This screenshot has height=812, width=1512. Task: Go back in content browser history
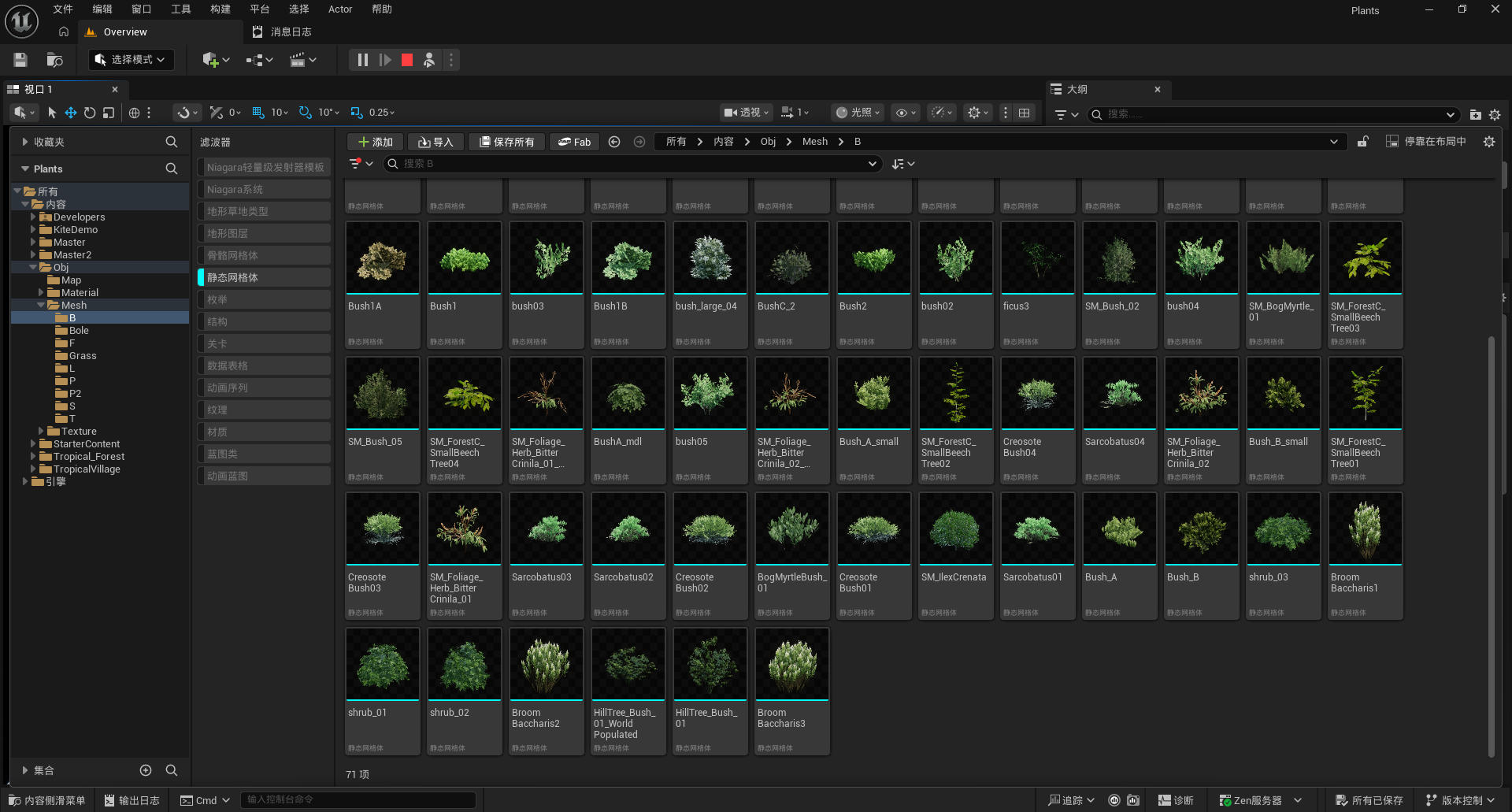pyautogui.click(x=614, y=142)
